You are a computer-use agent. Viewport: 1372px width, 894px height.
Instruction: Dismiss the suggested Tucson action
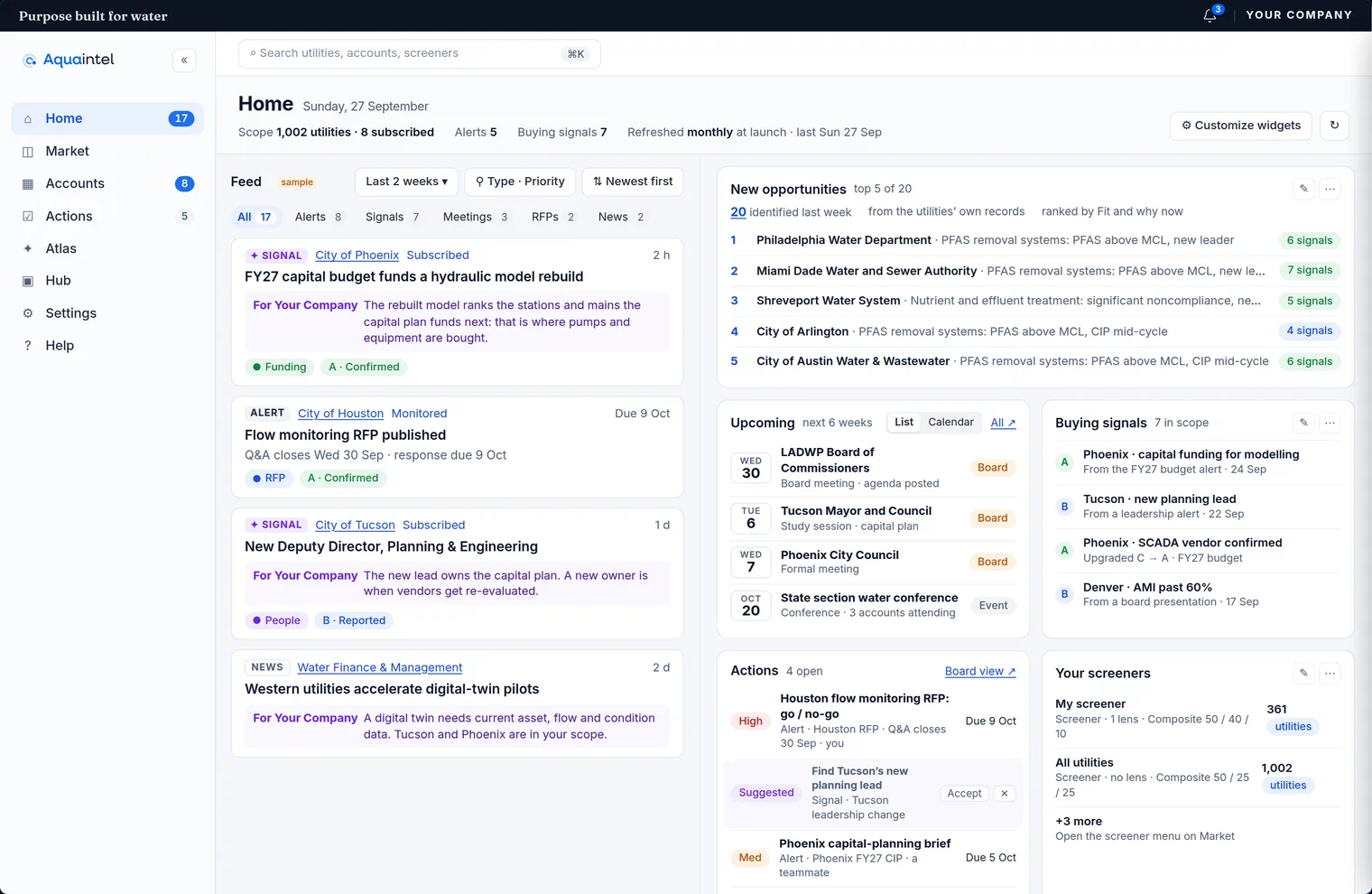1005,793
